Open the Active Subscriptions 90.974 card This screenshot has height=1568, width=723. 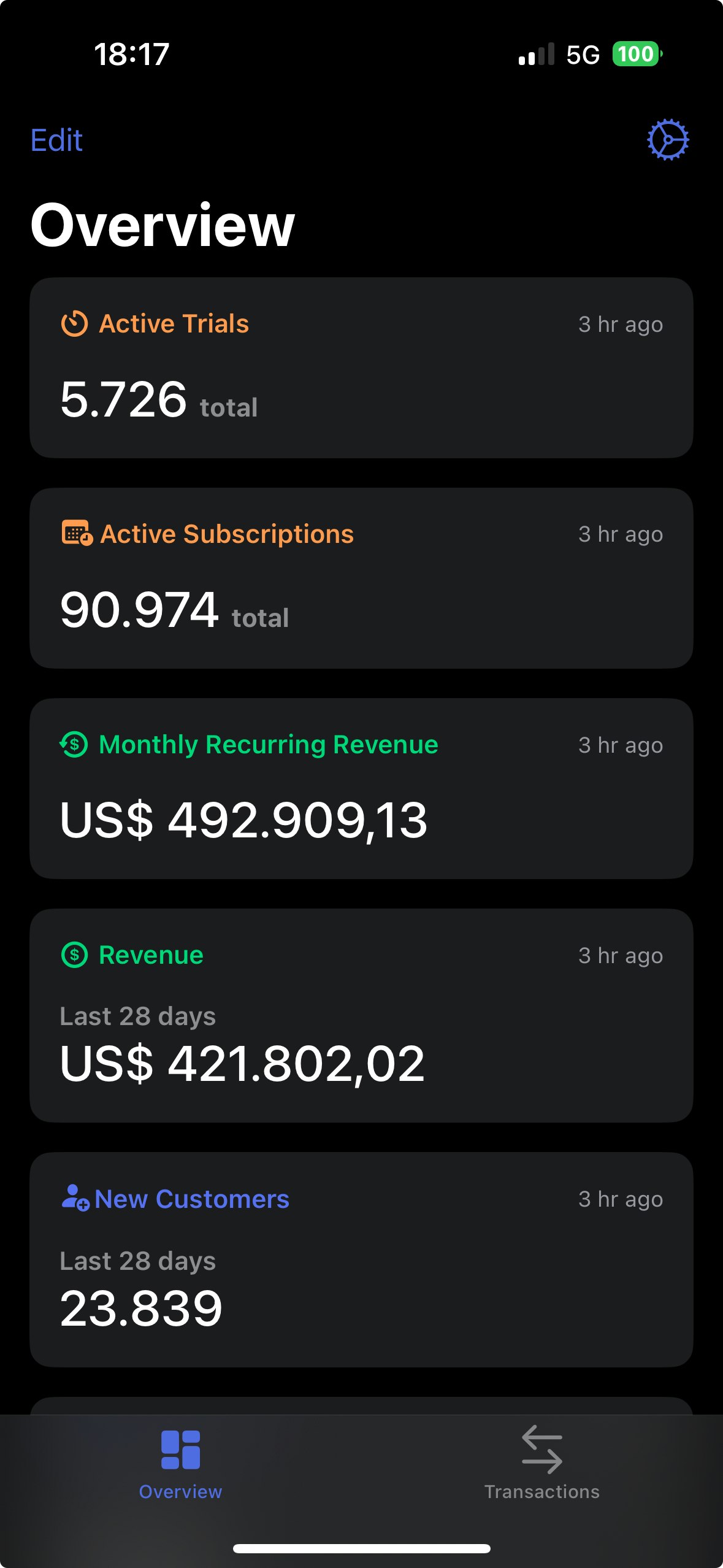[361, 578]
